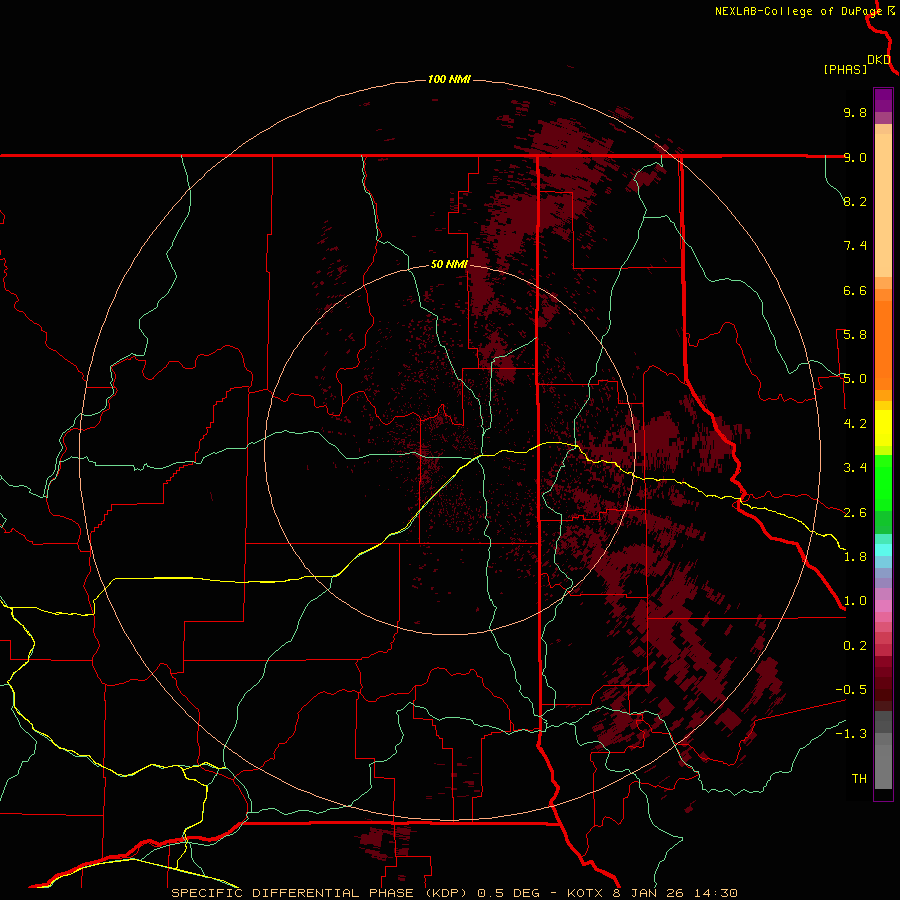900x900 pixels.
Task: Click the 2.6 scale value
Action: (855, 513)
